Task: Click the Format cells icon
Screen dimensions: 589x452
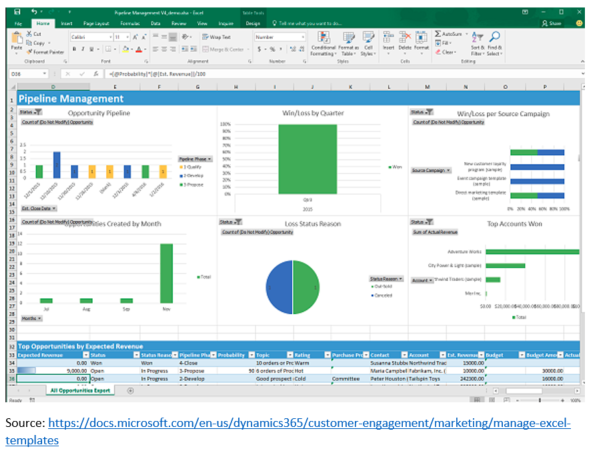Action: (x=421, y=38)
